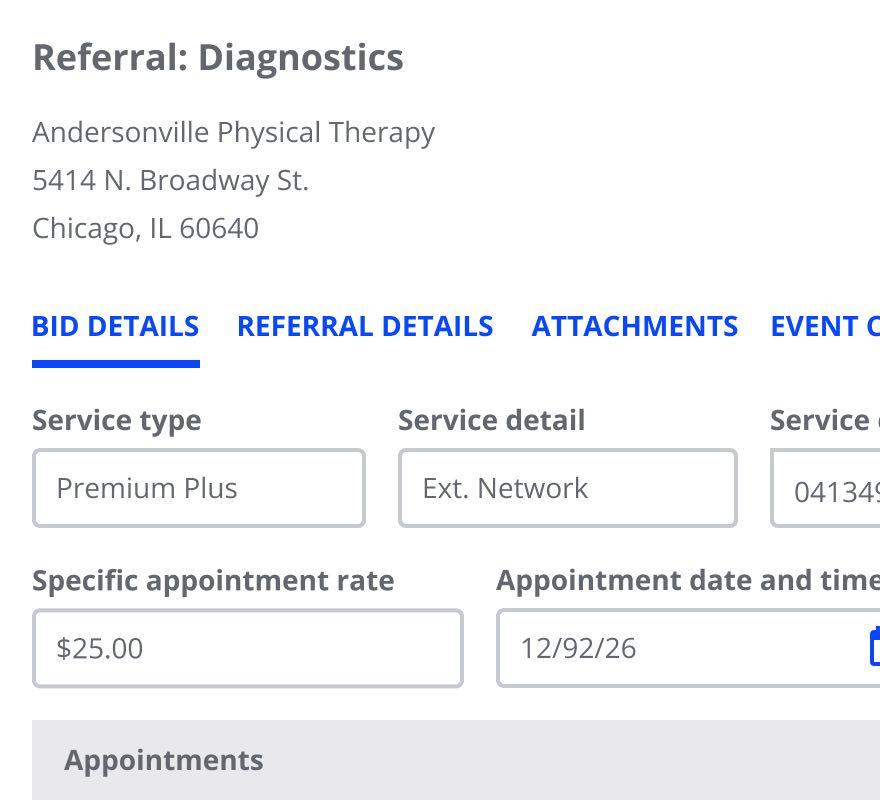Focus the Service detail field with Ext. Network

point(567,488)
